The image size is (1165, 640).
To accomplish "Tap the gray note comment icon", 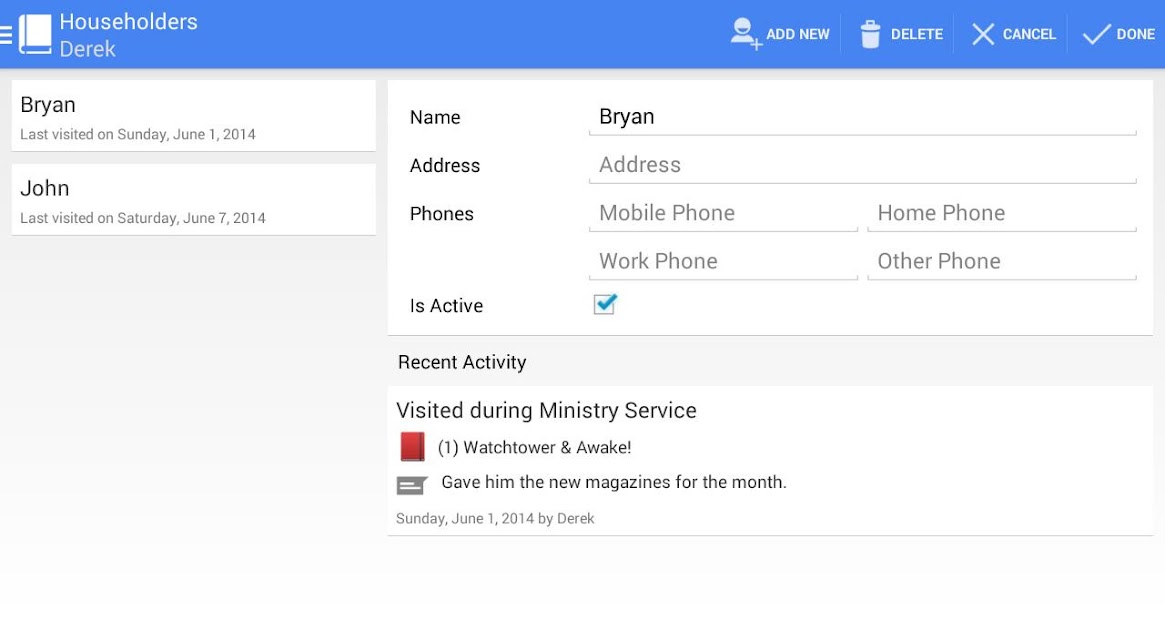I will coord(412,485).
